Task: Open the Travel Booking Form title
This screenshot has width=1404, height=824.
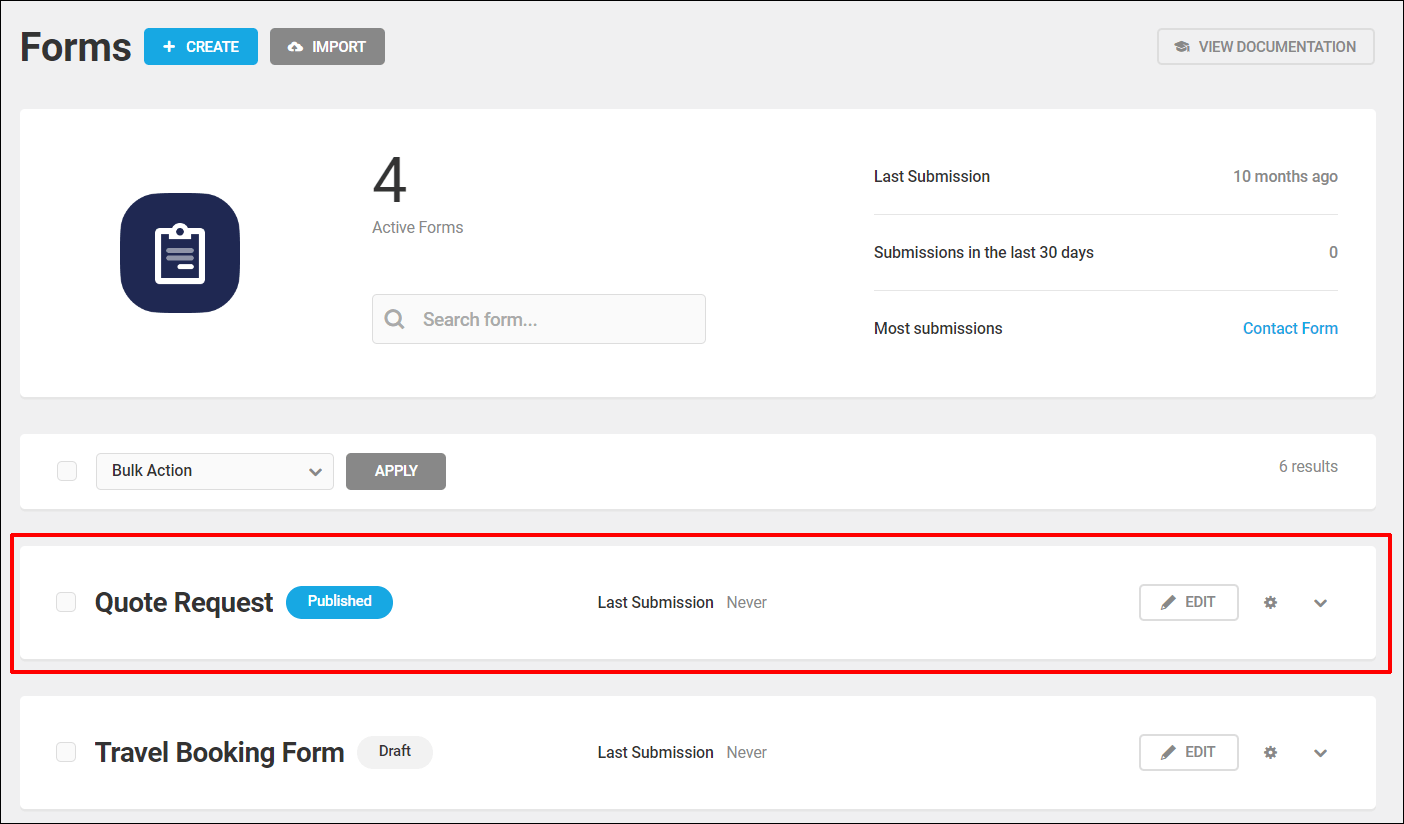Action: click(x=220, y=753)
